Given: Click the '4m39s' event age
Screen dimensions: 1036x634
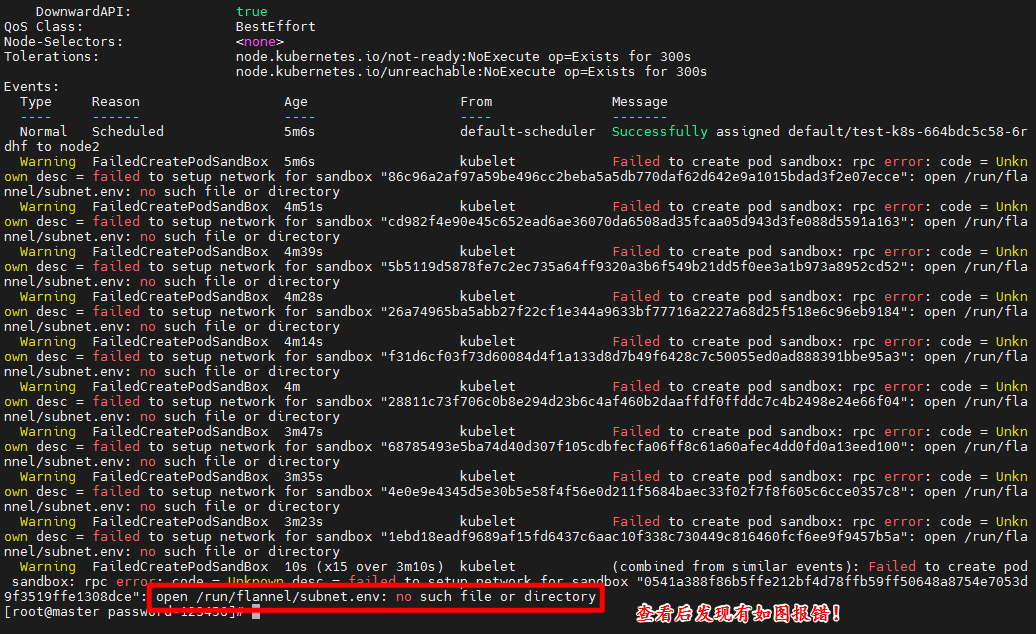Looking at the screenshot, I should tap(303, 252).
